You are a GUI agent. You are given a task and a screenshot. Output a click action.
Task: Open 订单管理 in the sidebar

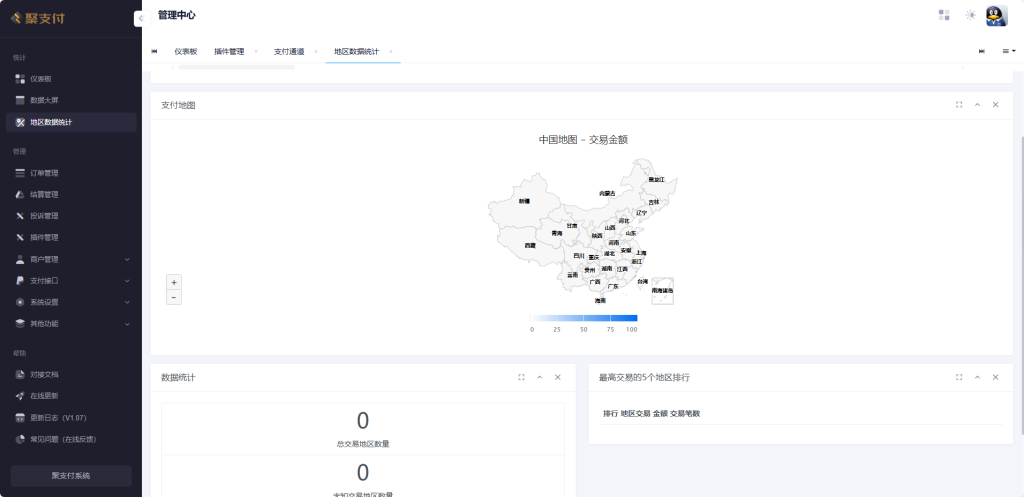(x=71, y=173)
